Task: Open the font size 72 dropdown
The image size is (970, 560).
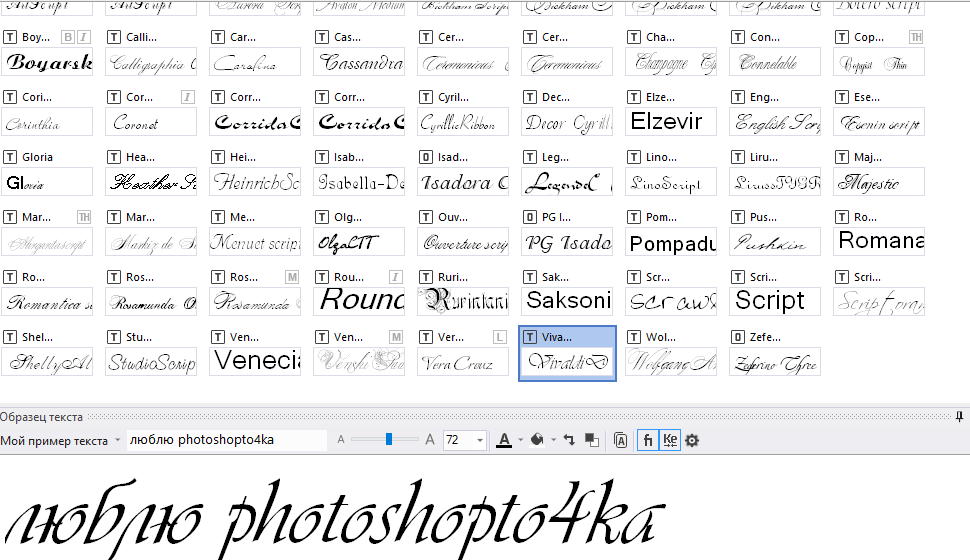Action: (480, 440)
